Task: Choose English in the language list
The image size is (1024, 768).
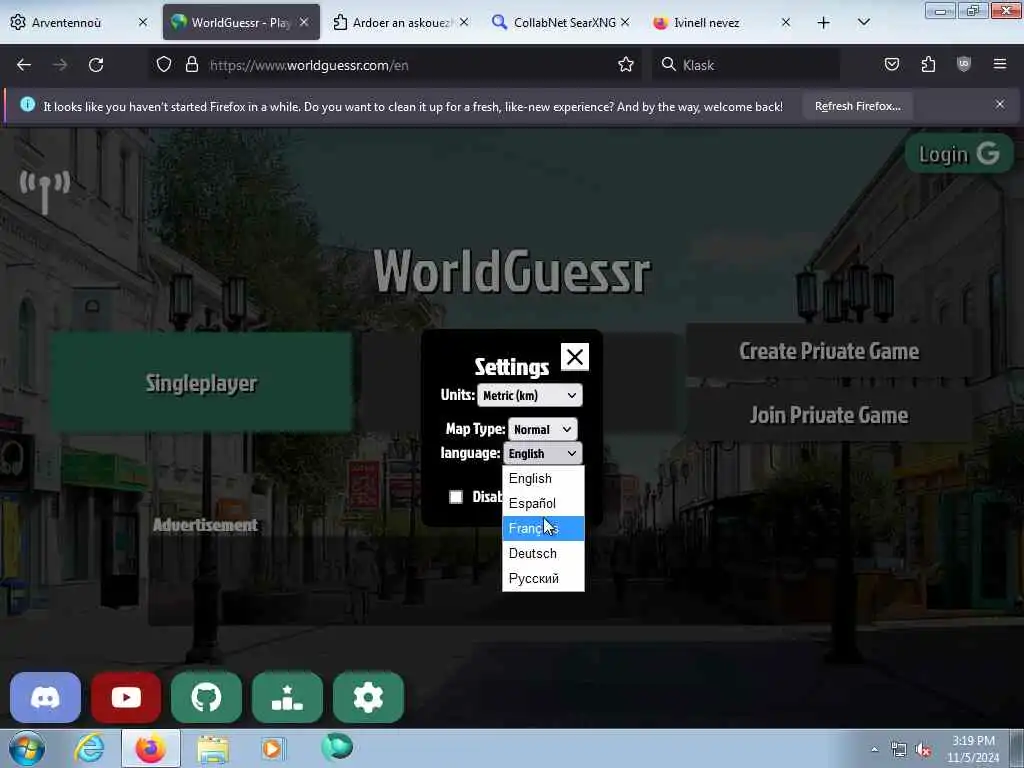Action: [543, 479]
